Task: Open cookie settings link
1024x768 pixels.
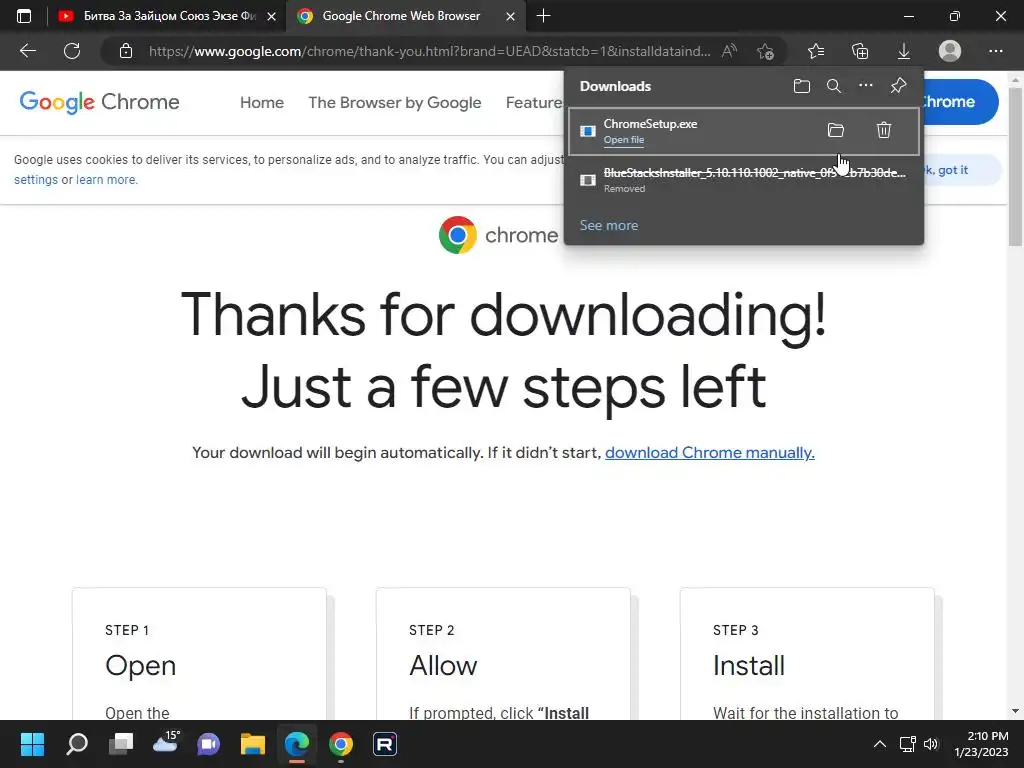Action: click(x=36, y=180)
